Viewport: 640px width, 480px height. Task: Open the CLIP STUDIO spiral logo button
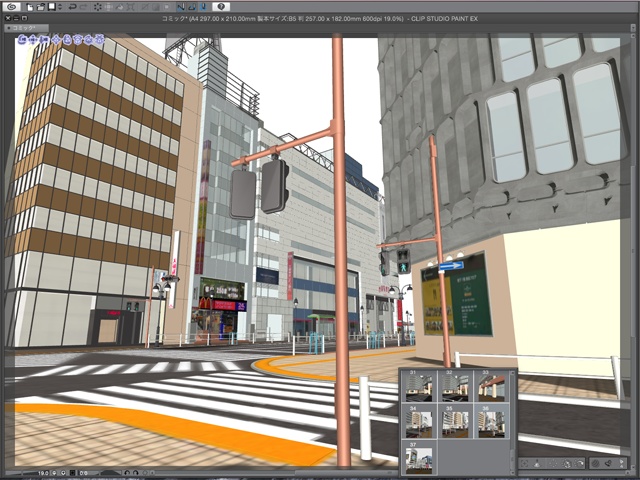(12, 7)
